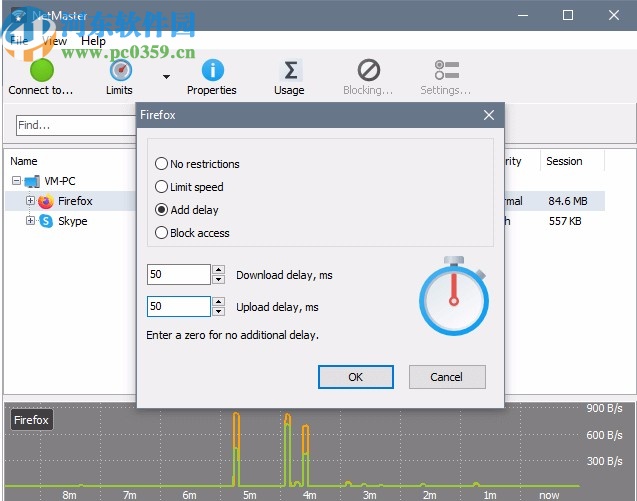Click the Cancel button

coord(447,377)
